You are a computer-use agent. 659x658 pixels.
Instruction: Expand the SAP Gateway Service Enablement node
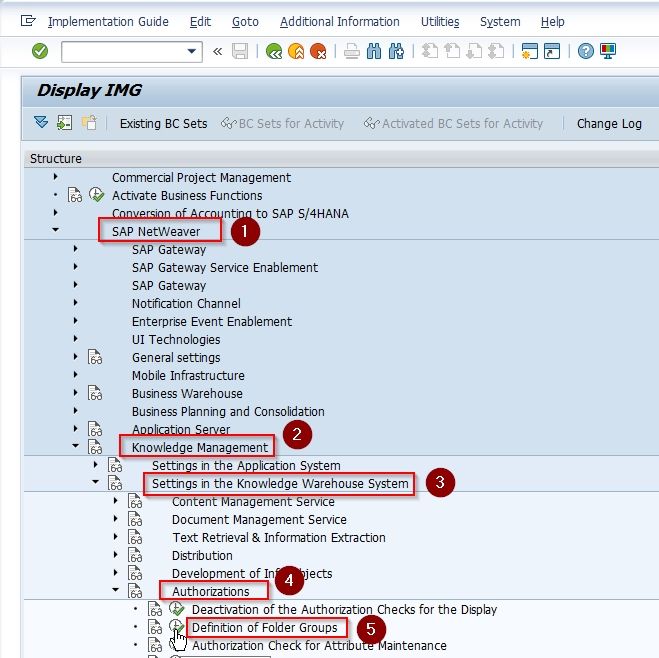(x=76, y=266)
